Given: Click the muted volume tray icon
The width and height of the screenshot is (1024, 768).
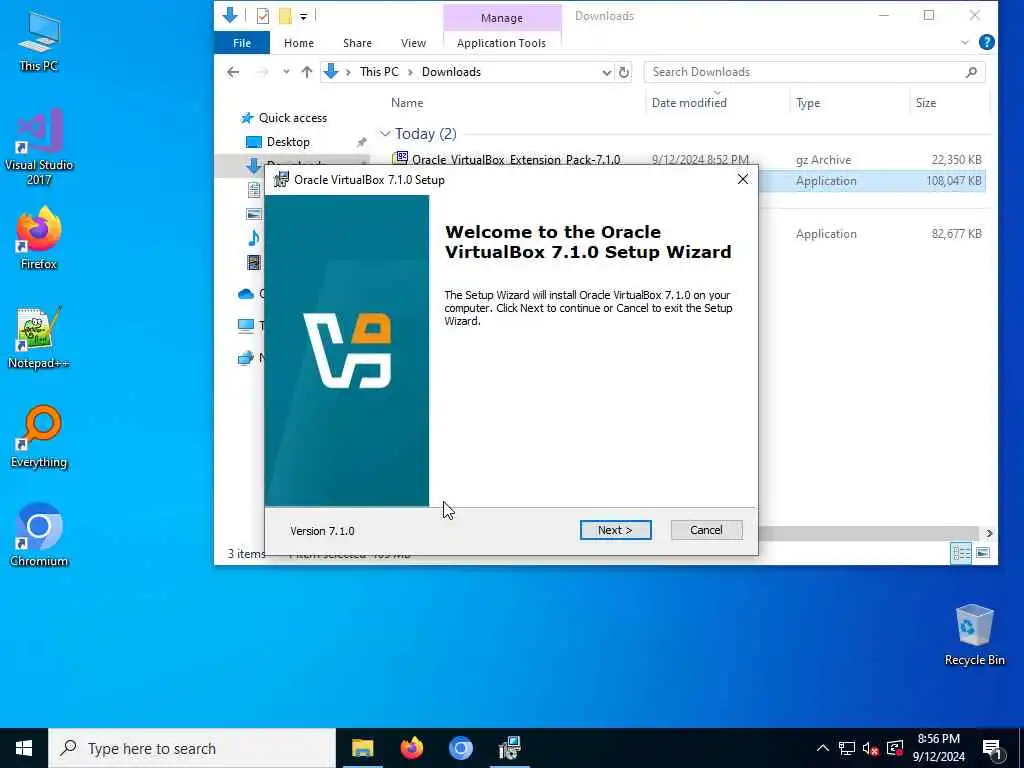Looking at the screenshot, I should pyautogui.click(x=871, y=748).
